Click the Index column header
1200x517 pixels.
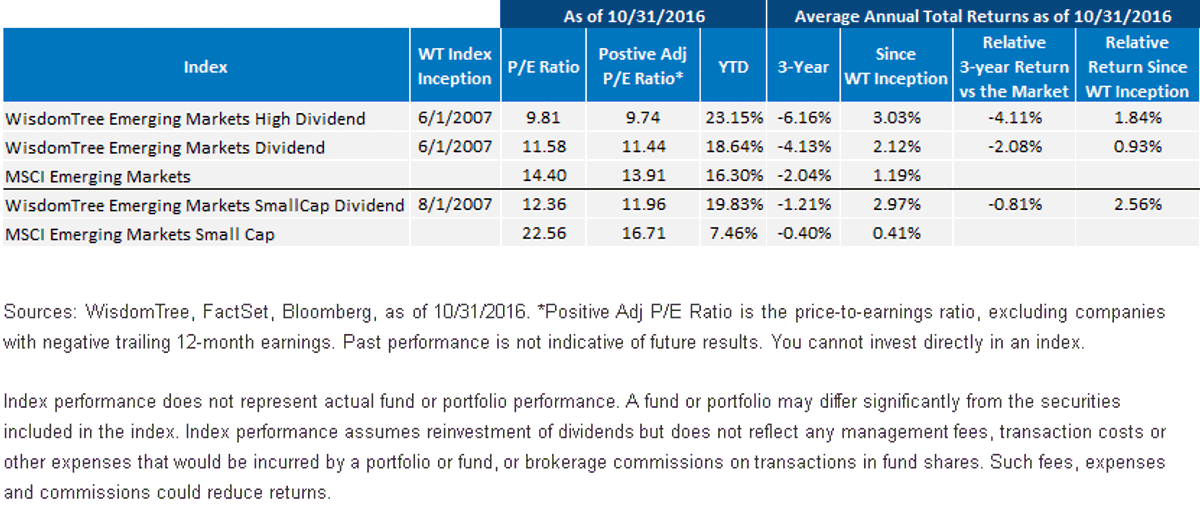pyautogui.click(x=205, y=67)
